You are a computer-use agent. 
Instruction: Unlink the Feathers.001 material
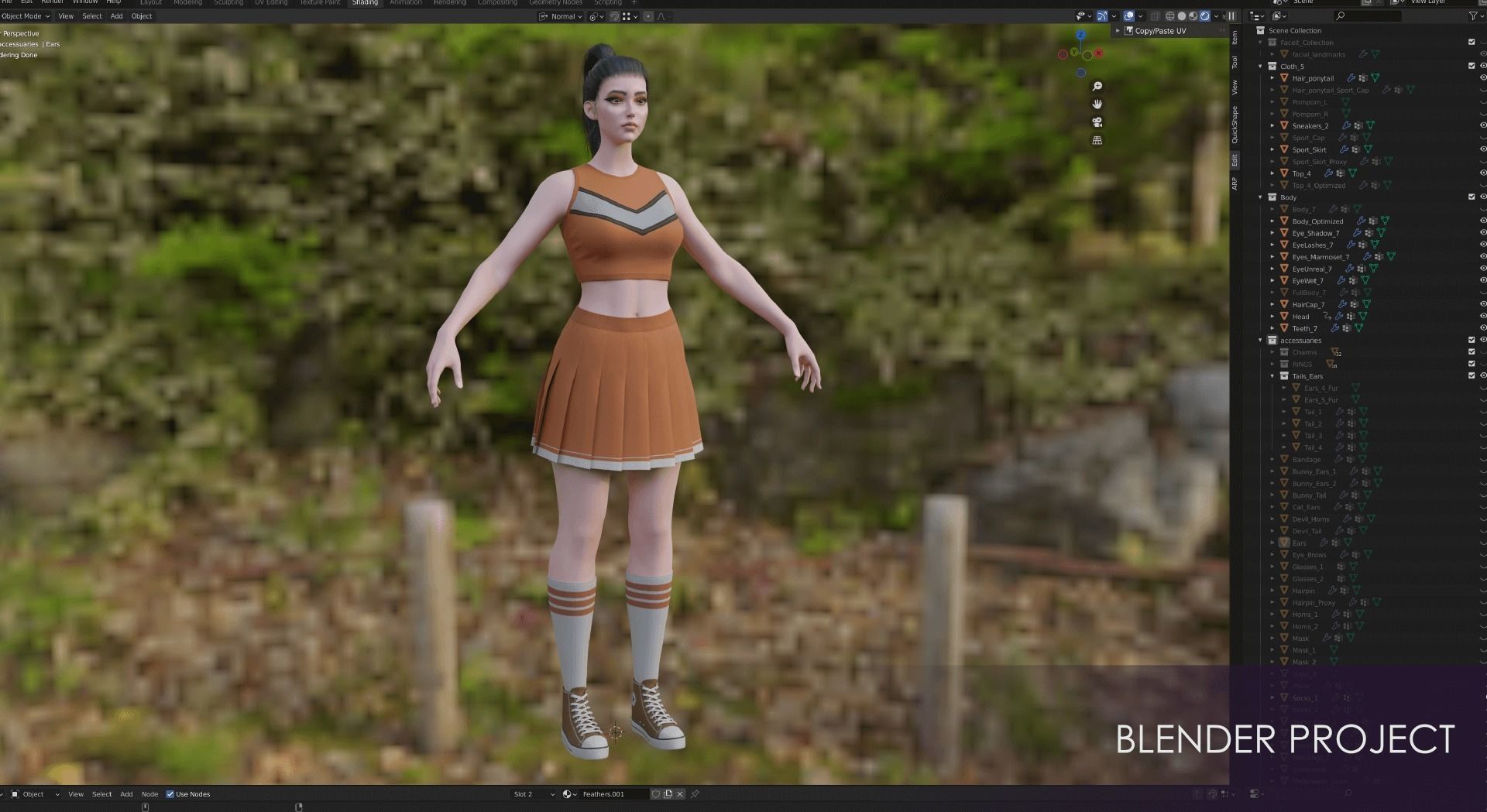(680, 794)
